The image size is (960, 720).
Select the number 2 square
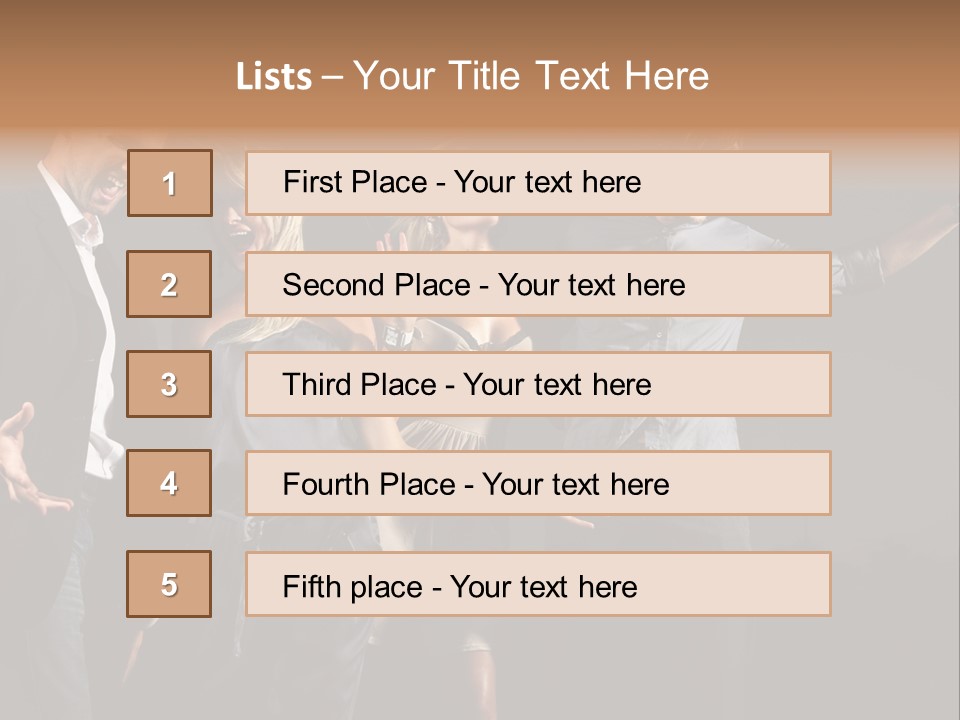tap(169, 284)
